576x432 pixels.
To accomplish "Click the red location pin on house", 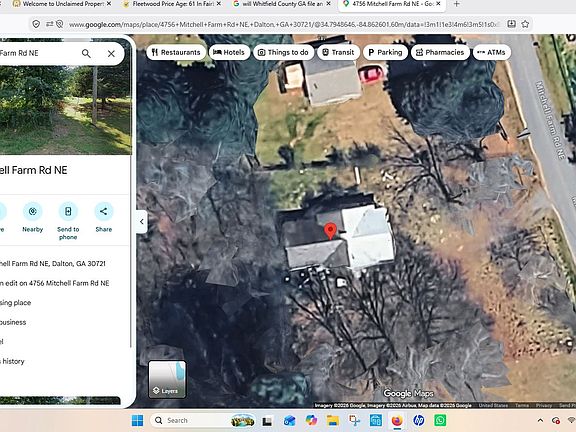I will 331,231.
